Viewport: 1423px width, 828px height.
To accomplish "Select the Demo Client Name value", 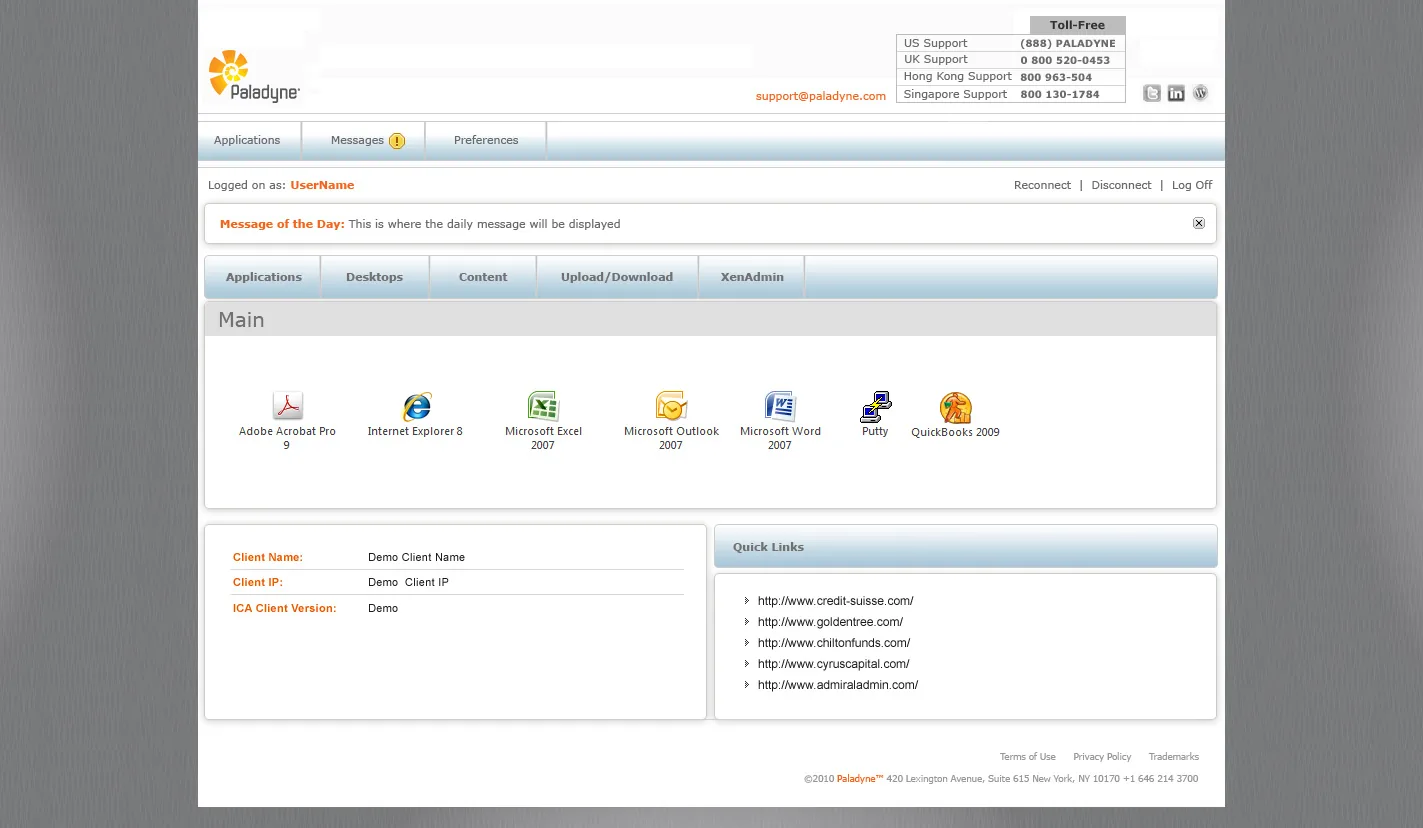I will (417, 557).
